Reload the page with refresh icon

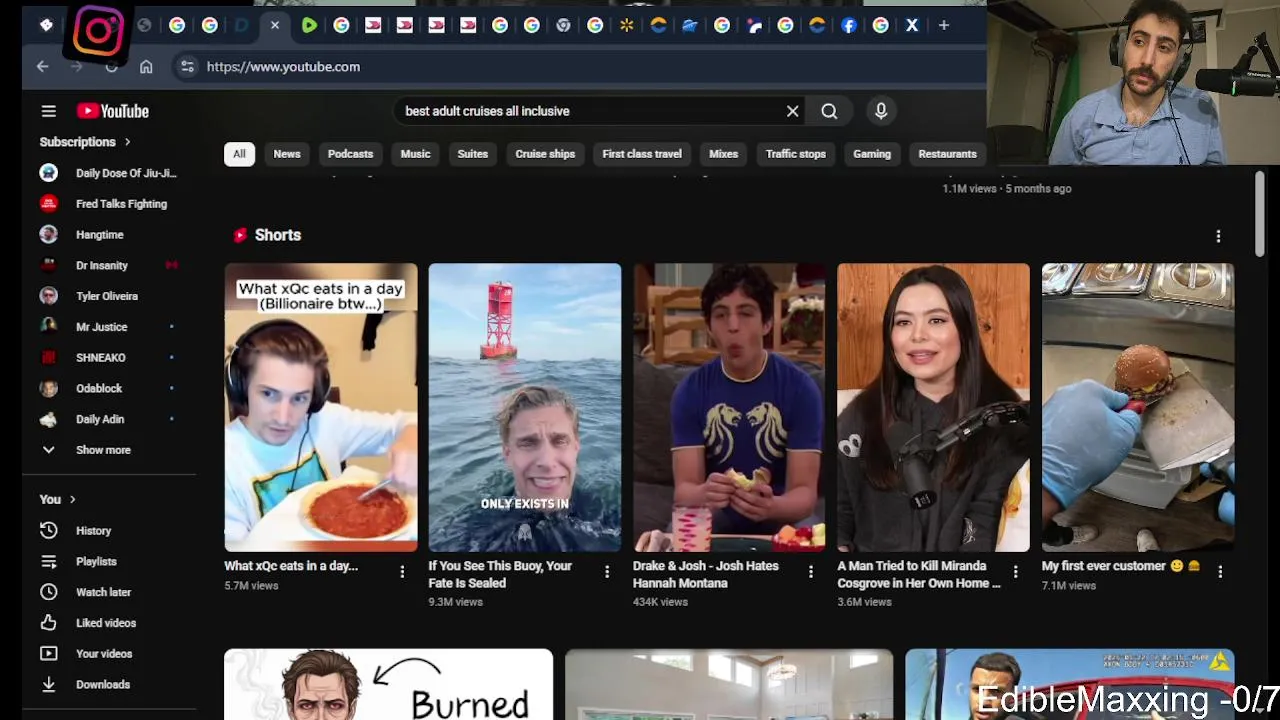pyautogui.click(x=111, y=66)
